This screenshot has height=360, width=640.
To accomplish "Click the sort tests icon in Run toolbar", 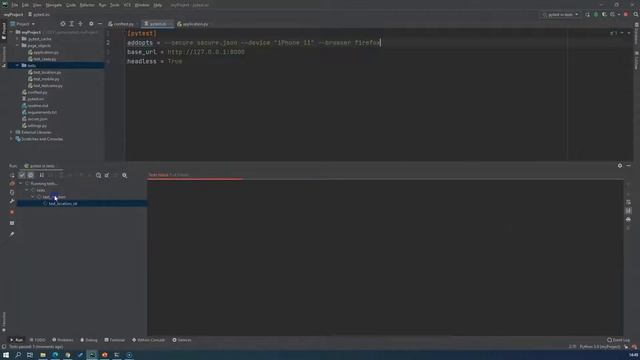I will [x=42, y=175].
